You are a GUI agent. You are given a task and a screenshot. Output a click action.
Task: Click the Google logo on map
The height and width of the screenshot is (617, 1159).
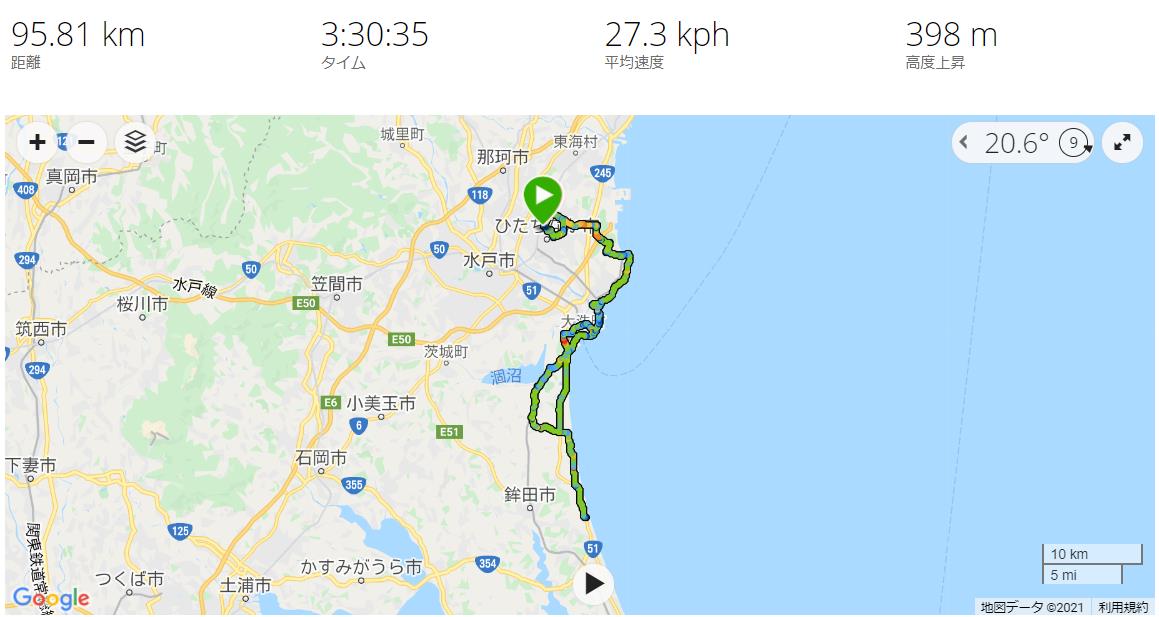(51, 598)
